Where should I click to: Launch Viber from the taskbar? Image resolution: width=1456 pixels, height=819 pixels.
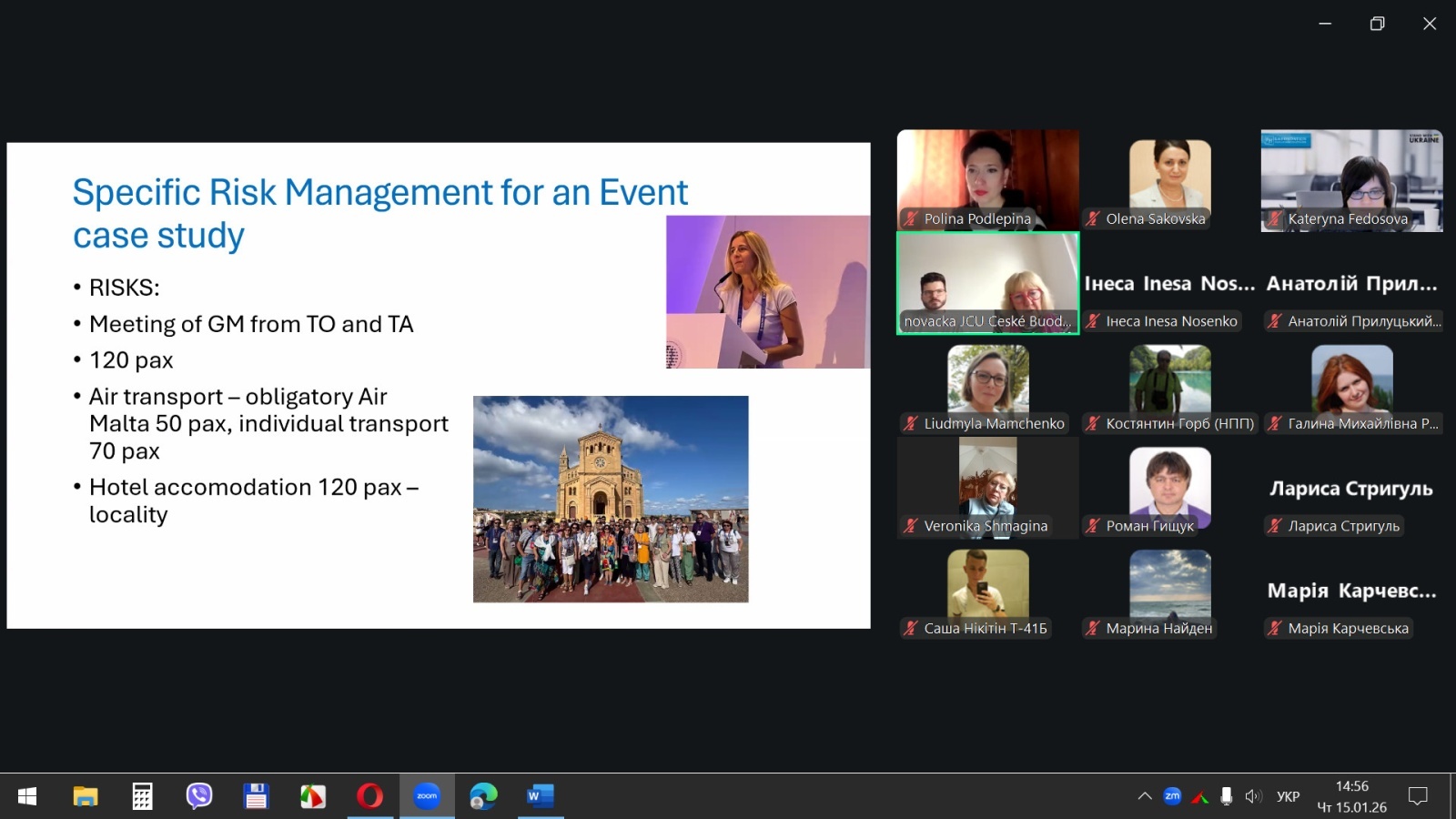pyautogui.click(x=198, y=796)
